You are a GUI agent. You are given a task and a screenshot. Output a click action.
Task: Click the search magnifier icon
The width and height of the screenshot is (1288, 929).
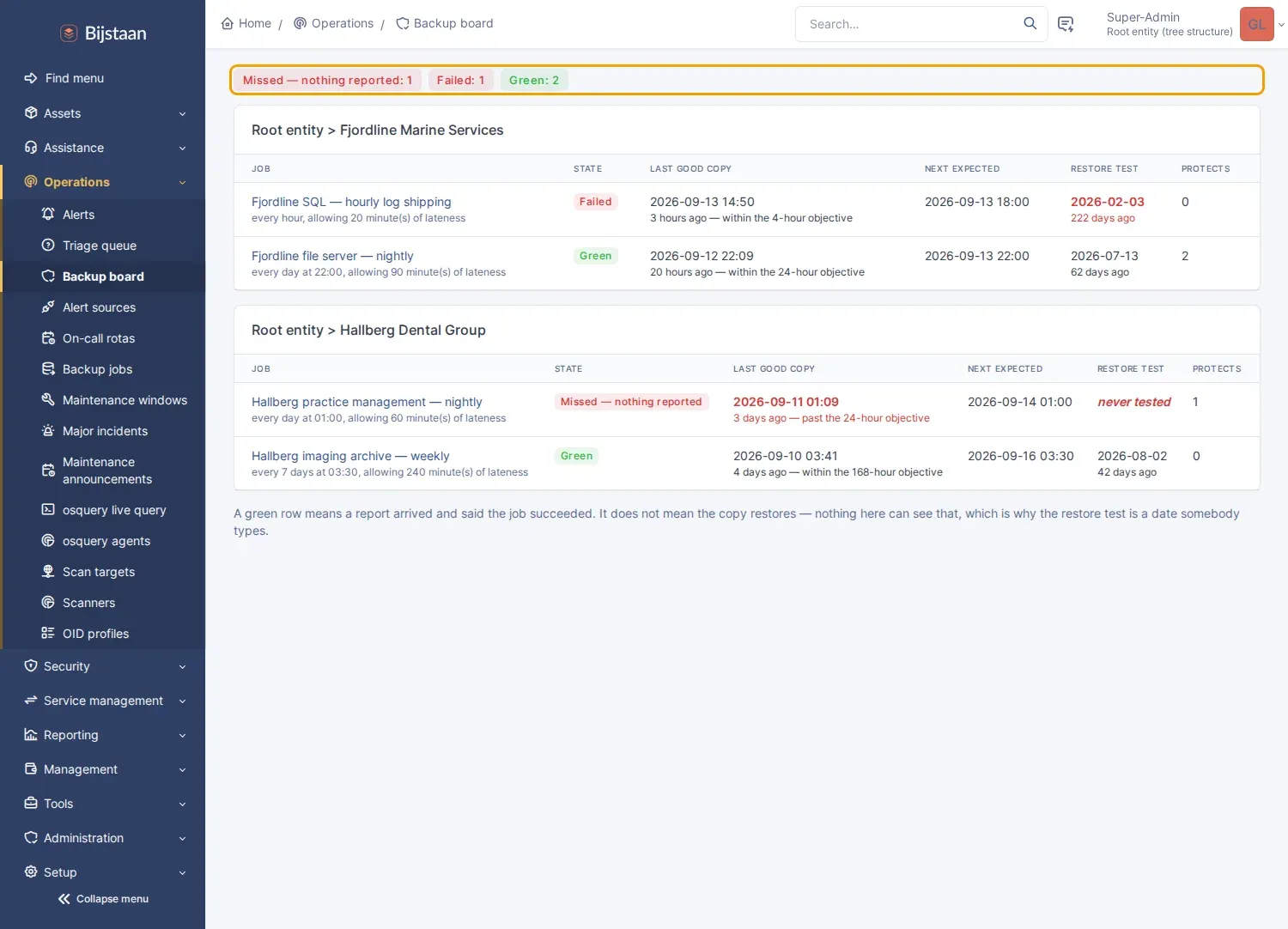[1030, 23]
